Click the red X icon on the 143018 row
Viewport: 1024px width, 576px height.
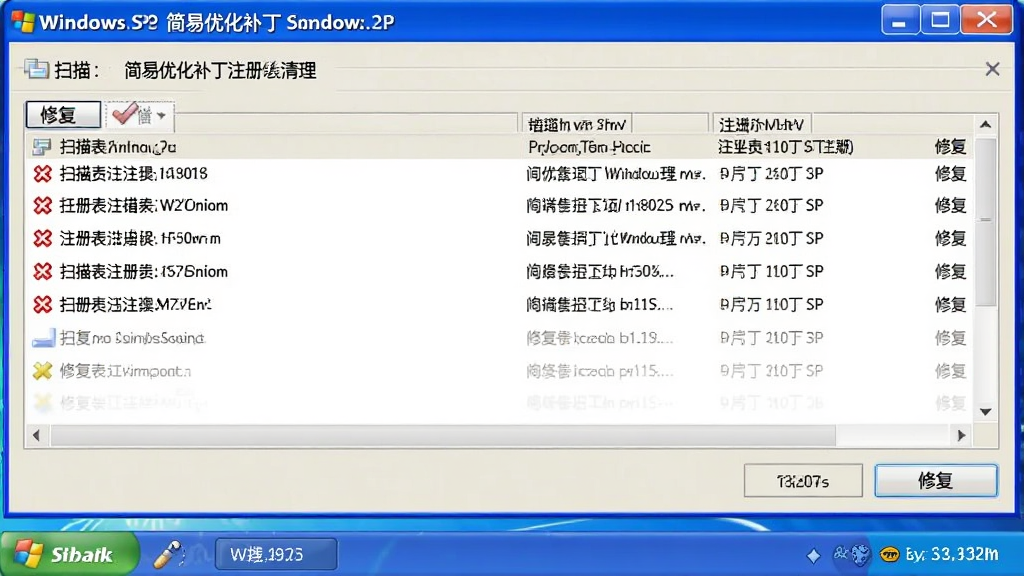pos(42,174)
